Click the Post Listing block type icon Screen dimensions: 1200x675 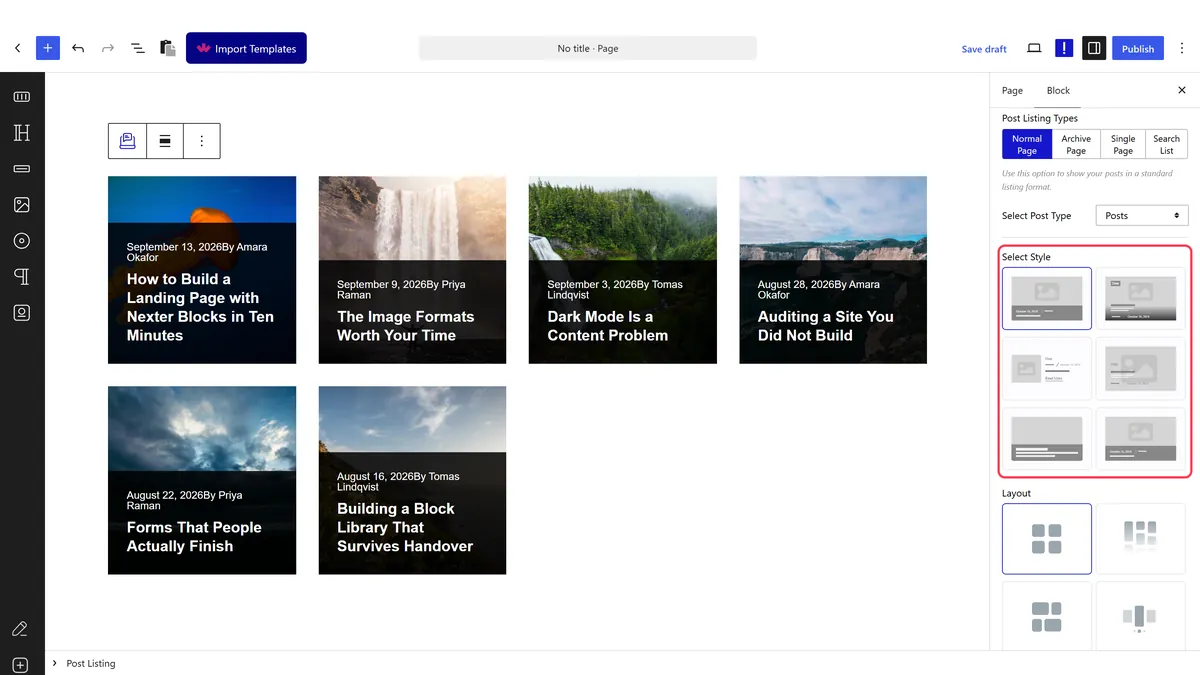point(127,141)
